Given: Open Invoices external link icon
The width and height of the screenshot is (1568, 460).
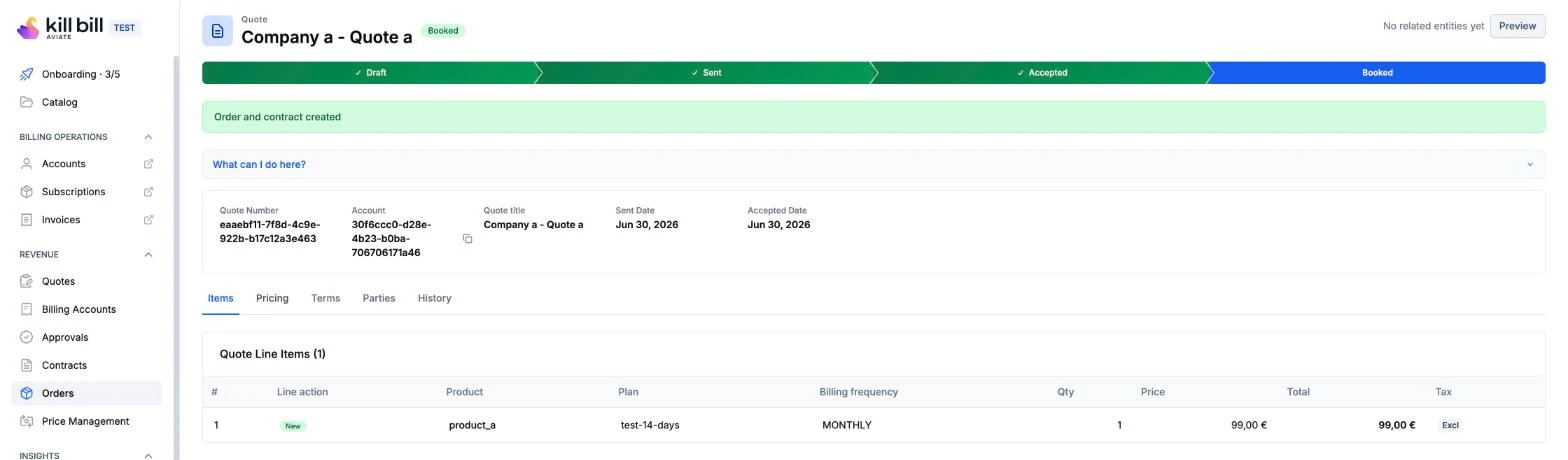Looking at the screenshot, I should [149, 220].
